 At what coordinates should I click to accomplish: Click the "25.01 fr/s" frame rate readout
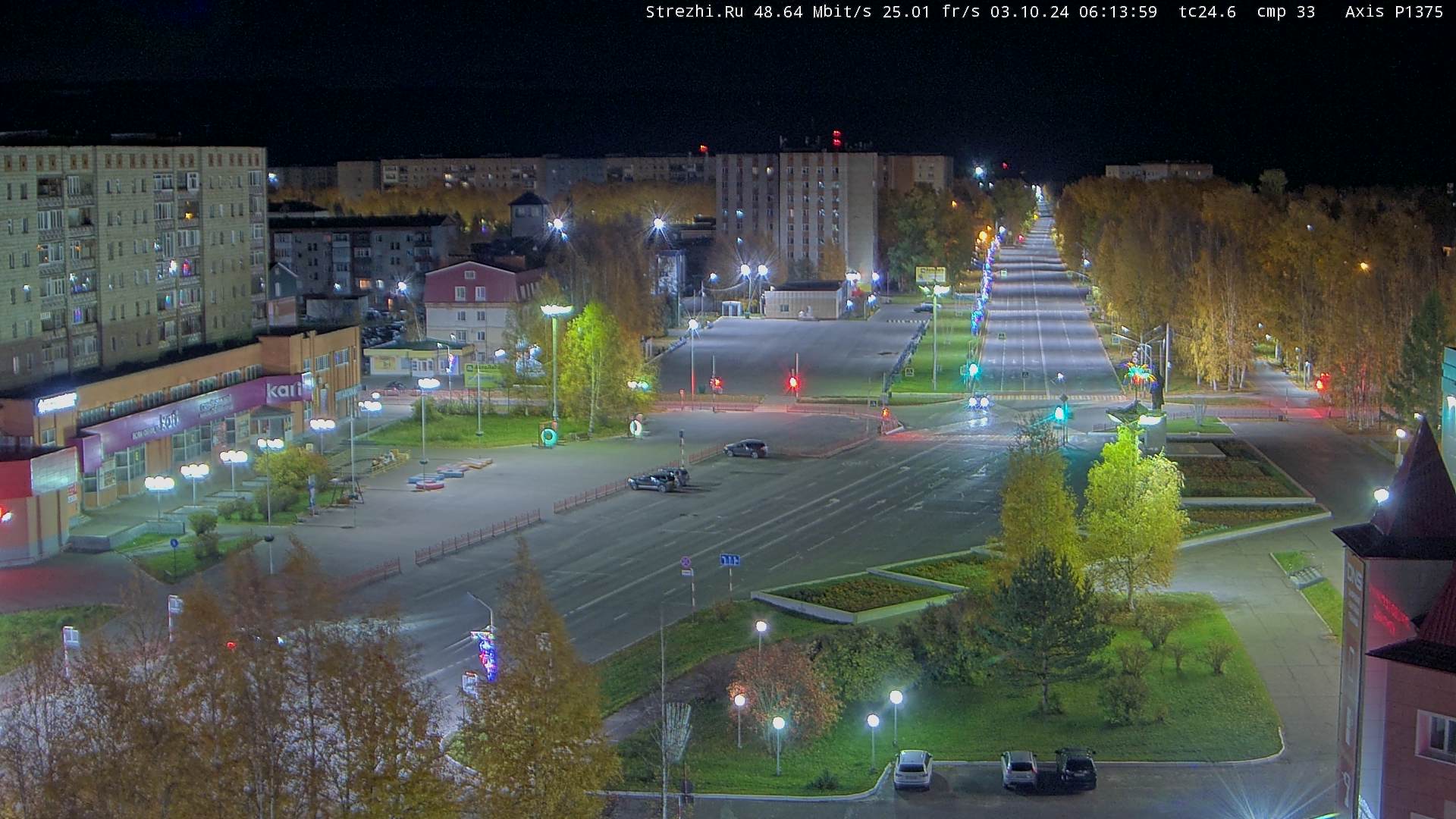pyautogui.click(x=932, y=12)
